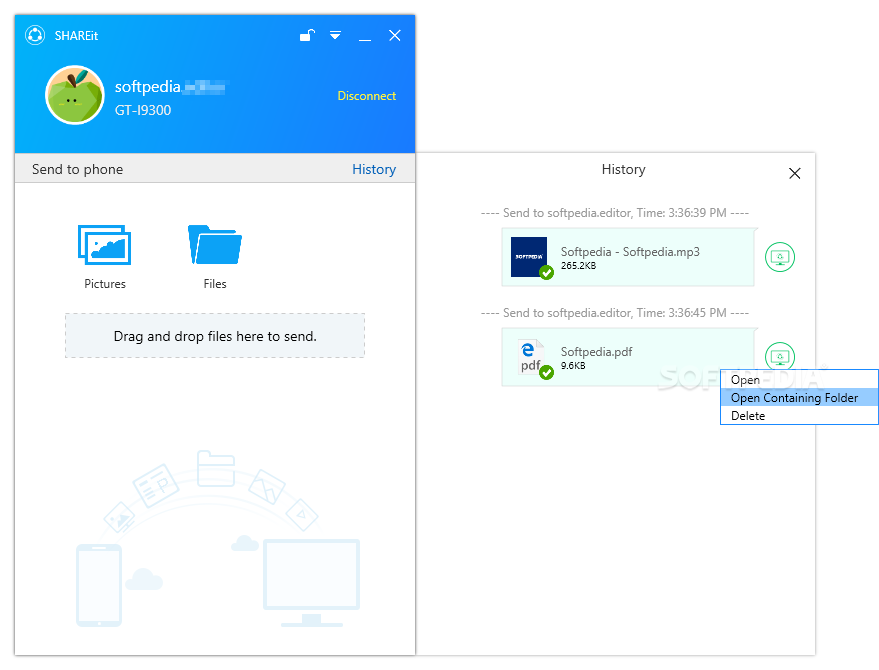Close the SHAREit main window
The width and height of the screenshot is (879, 670).
tap(395, 35)
